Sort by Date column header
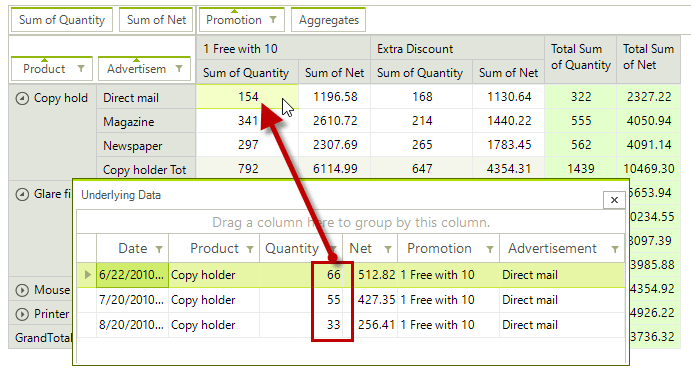 pos(132,248)
